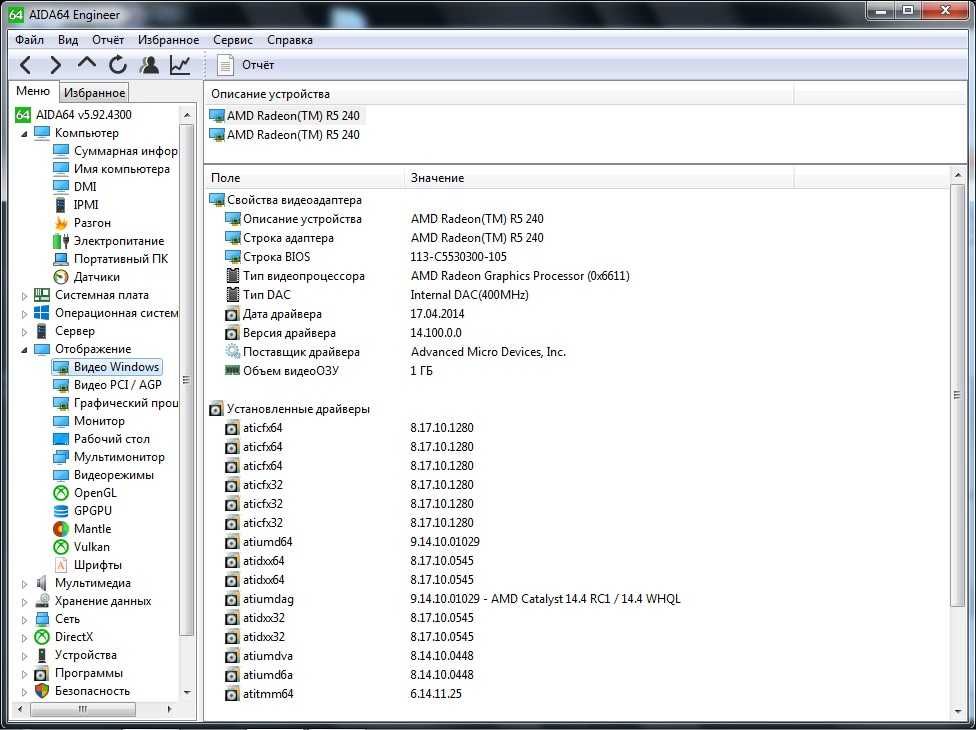976x730 pixels.
Task: Click the Рабочий стол icon
Action: click(x=60, y=439)
